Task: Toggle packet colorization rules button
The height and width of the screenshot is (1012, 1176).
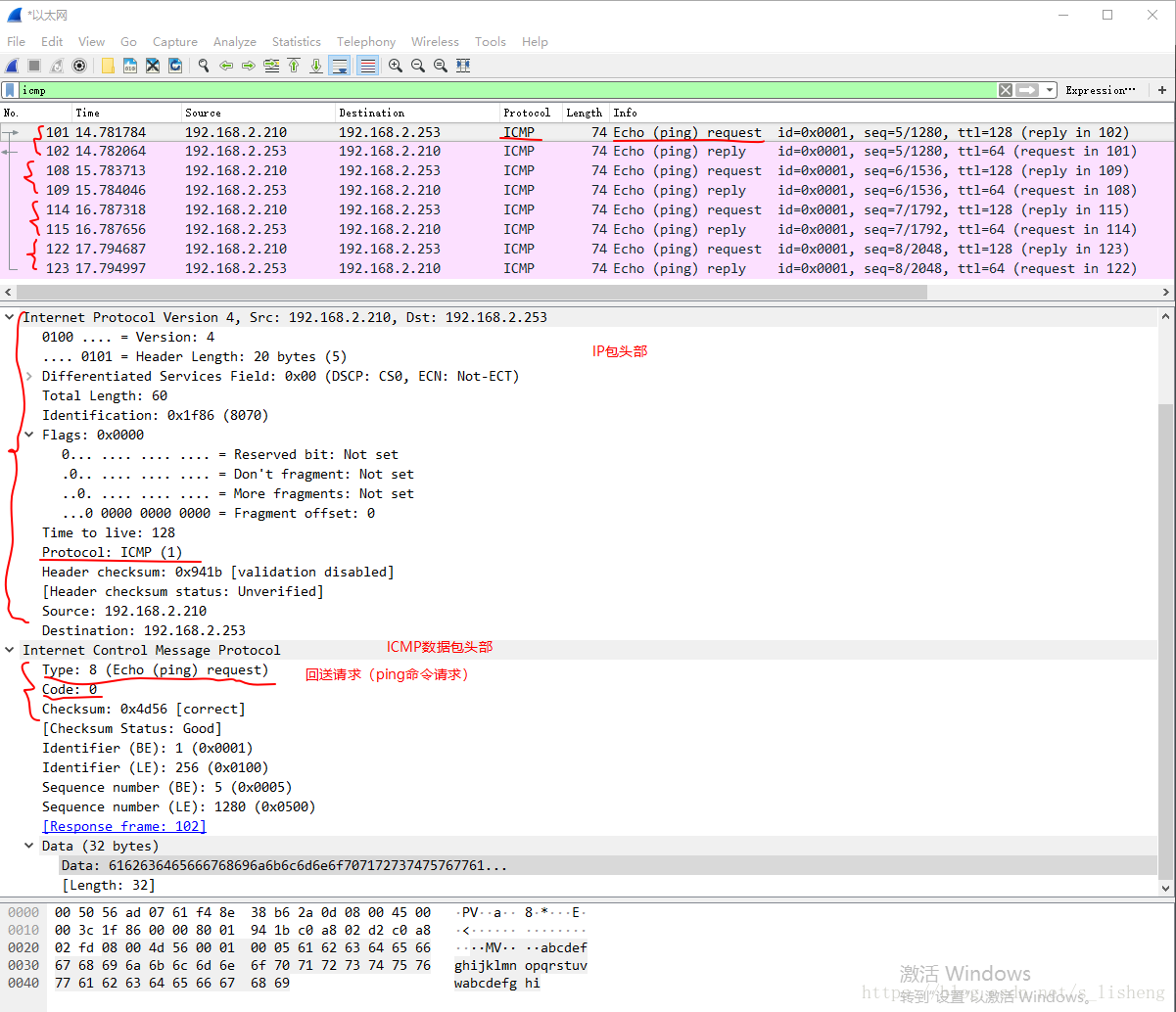Action: click(368, 66)
